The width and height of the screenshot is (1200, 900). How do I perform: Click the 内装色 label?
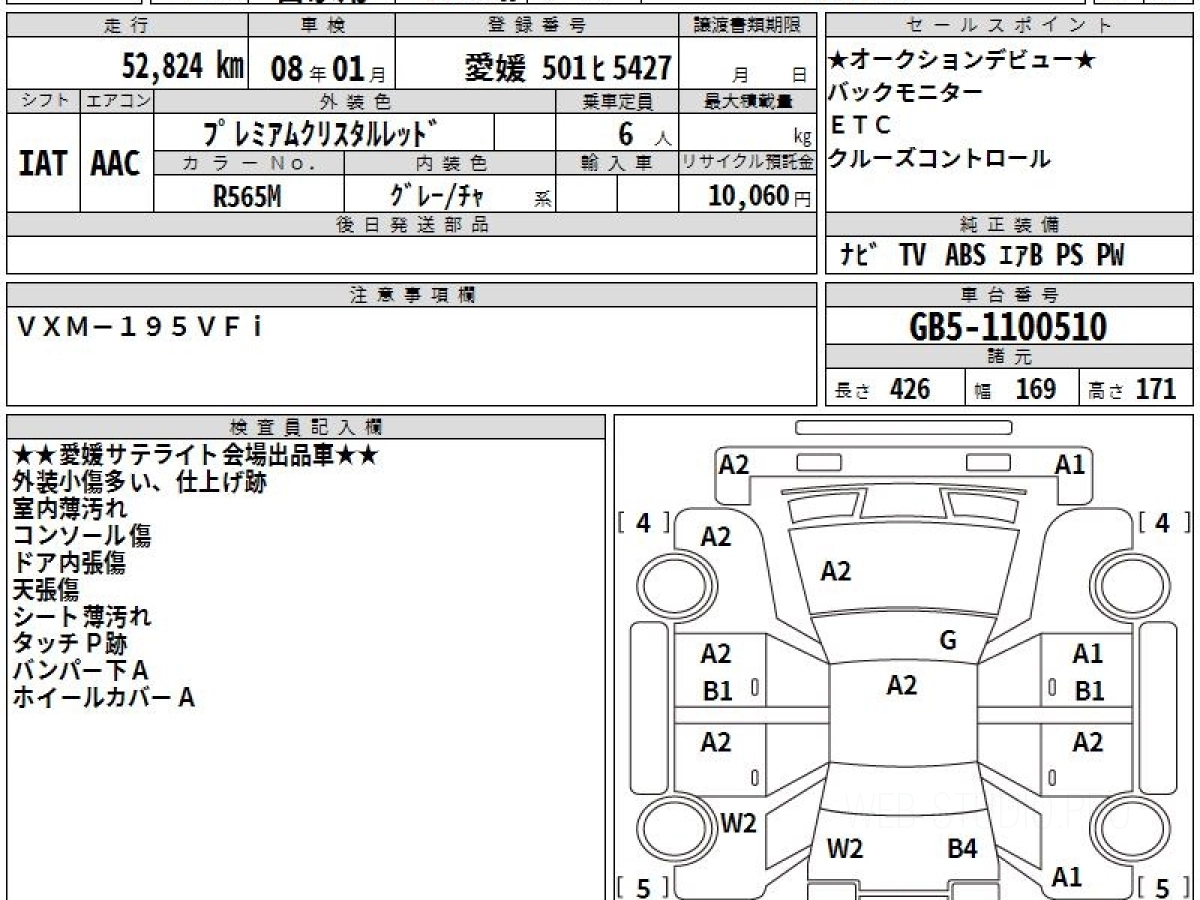click(x=450, y=163)
